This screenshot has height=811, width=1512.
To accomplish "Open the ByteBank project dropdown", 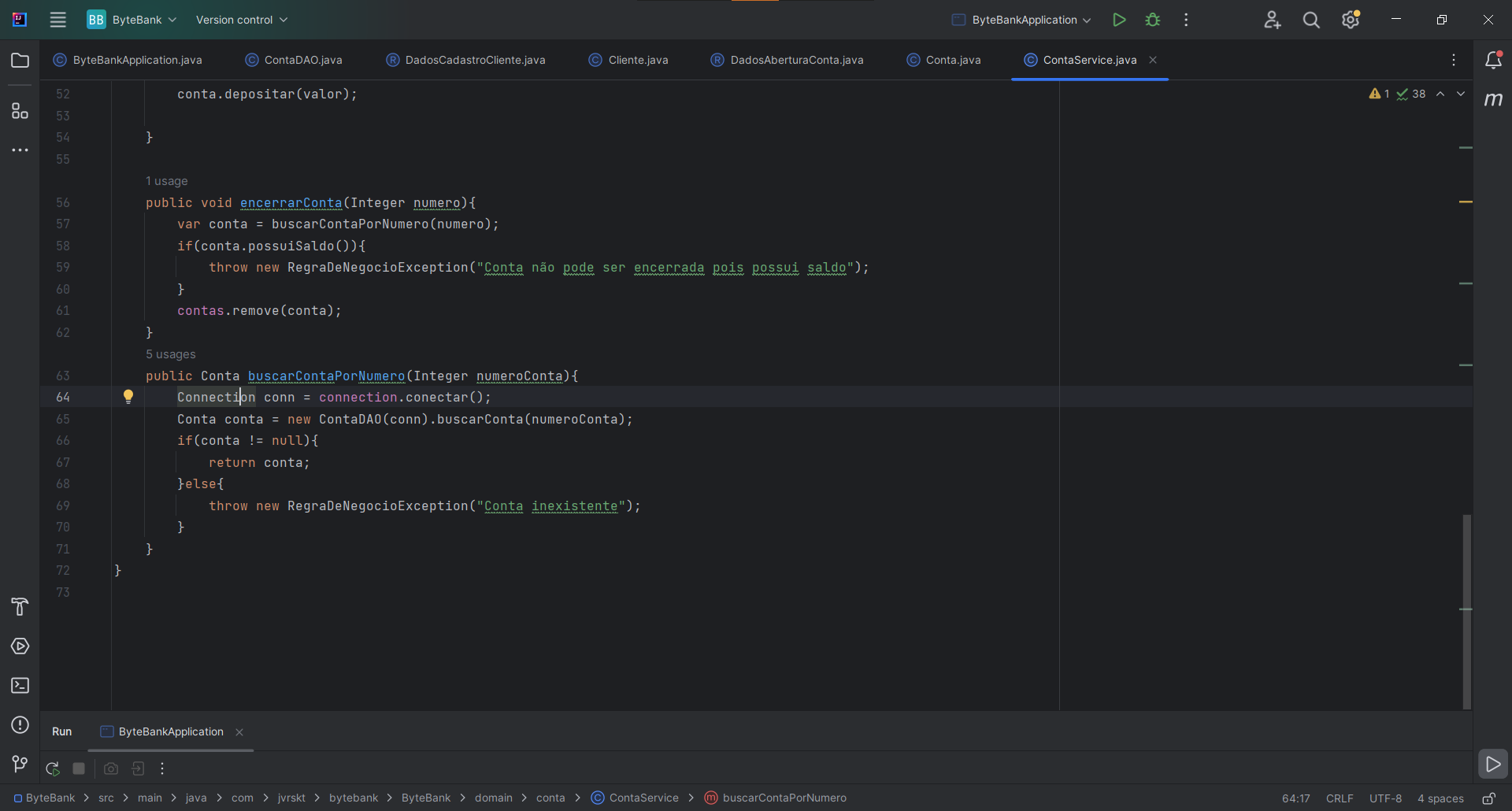I will [132, 20].
